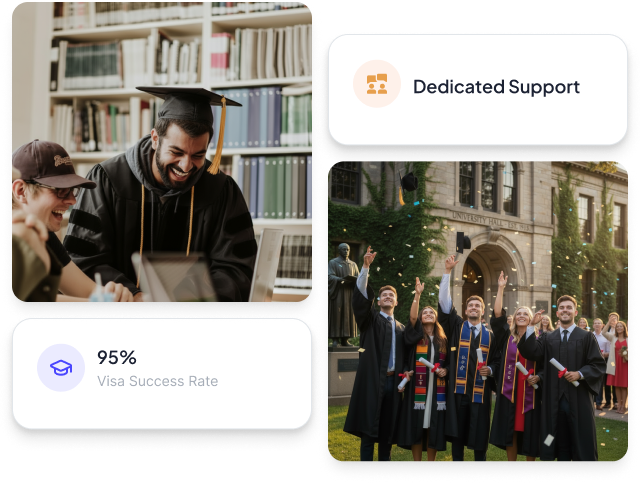Screen dimensions: 640x484
Task: Open the library graduate photo
Action: 162,152
